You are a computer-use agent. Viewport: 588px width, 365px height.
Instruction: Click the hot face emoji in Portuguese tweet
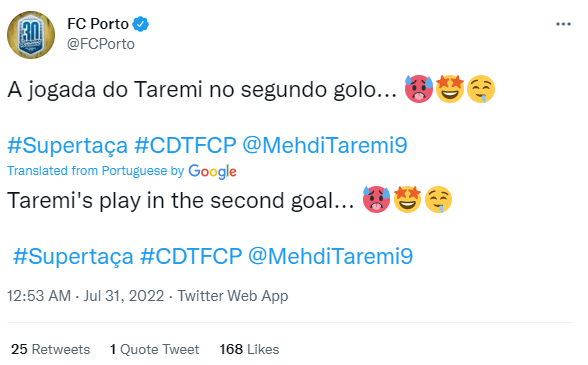[419, 89]
